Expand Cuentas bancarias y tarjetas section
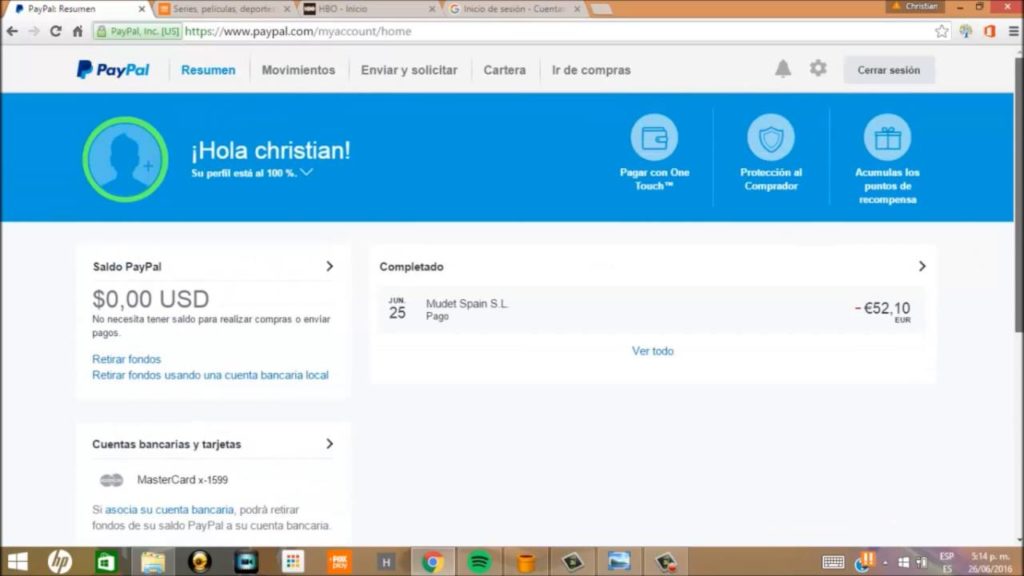Screen dimensions: 1024x576 [x=329, y=443]
